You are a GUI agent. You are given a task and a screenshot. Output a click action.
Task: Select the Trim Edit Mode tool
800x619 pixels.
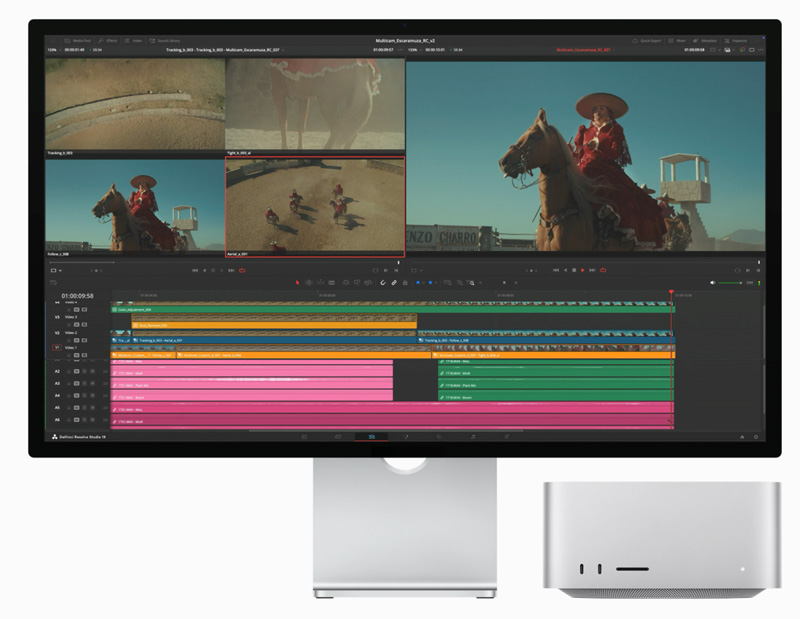(x=309, y=283)
